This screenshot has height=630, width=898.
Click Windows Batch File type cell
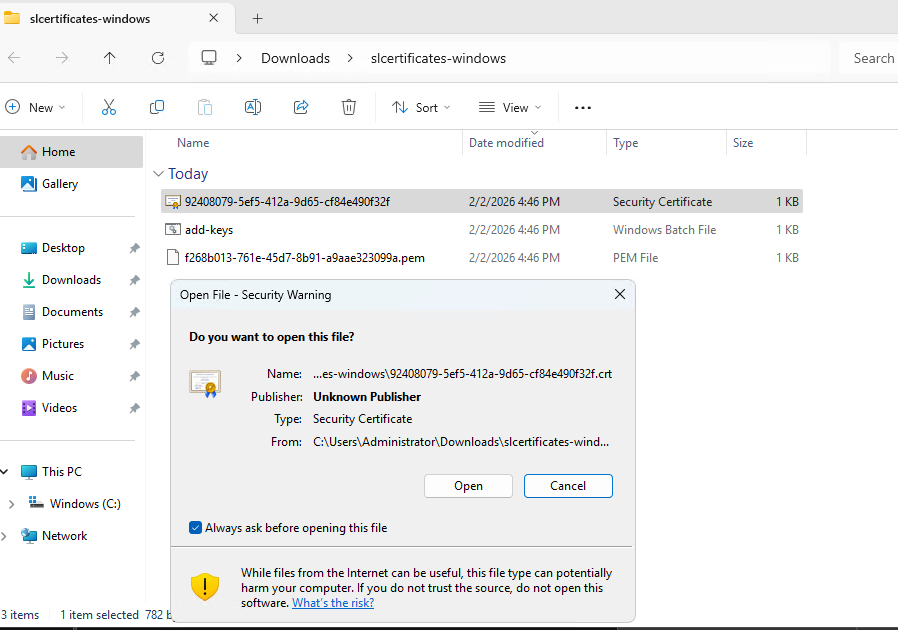664,230
